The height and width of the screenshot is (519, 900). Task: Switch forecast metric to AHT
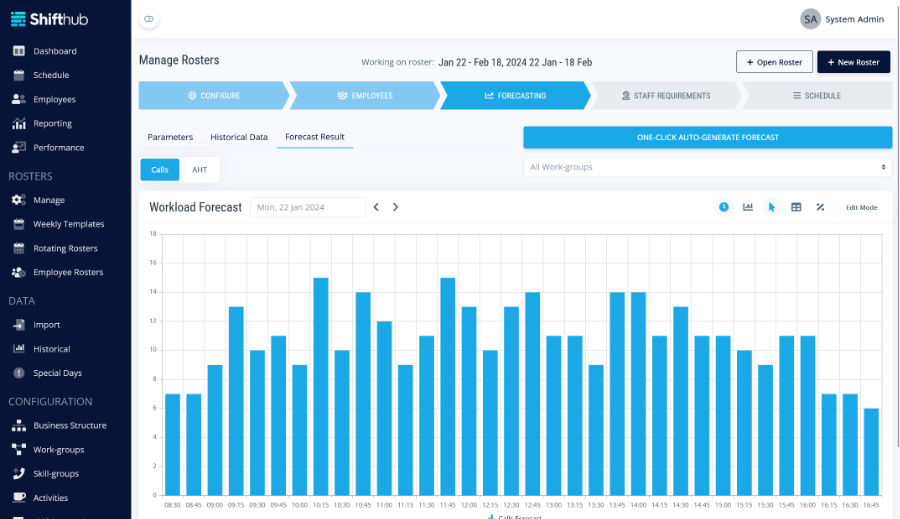[x=200, y=170]
